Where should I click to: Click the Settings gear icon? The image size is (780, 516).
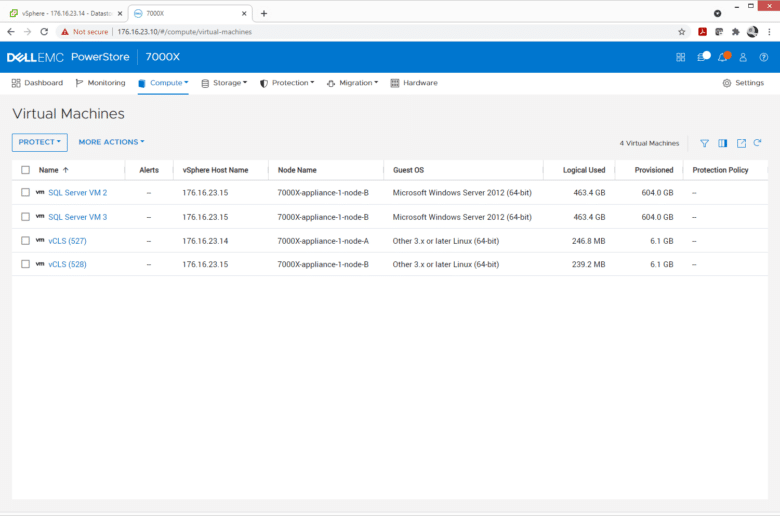click(x=727, y=83)
